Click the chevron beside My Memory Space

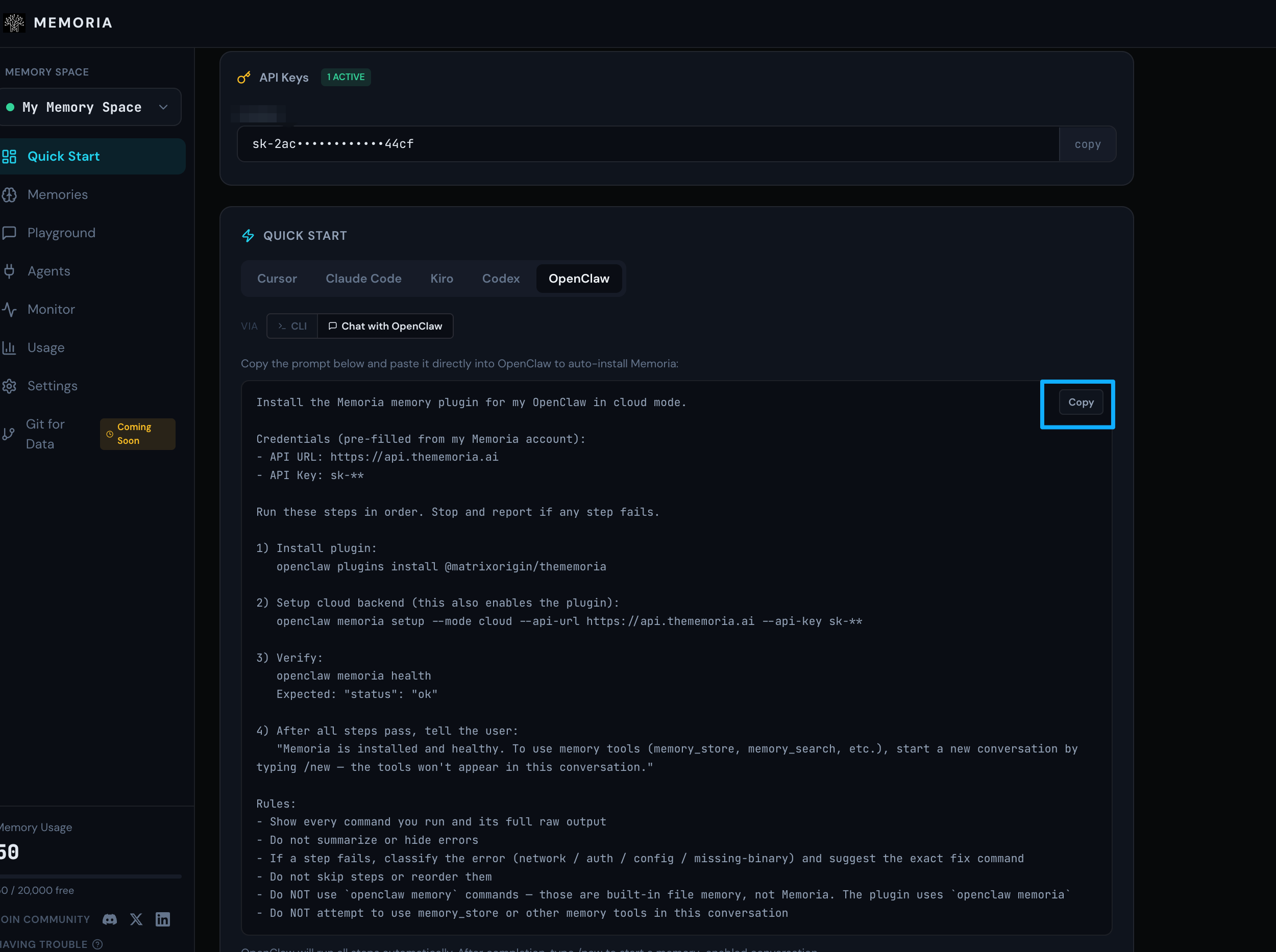[x=163, y=107]
